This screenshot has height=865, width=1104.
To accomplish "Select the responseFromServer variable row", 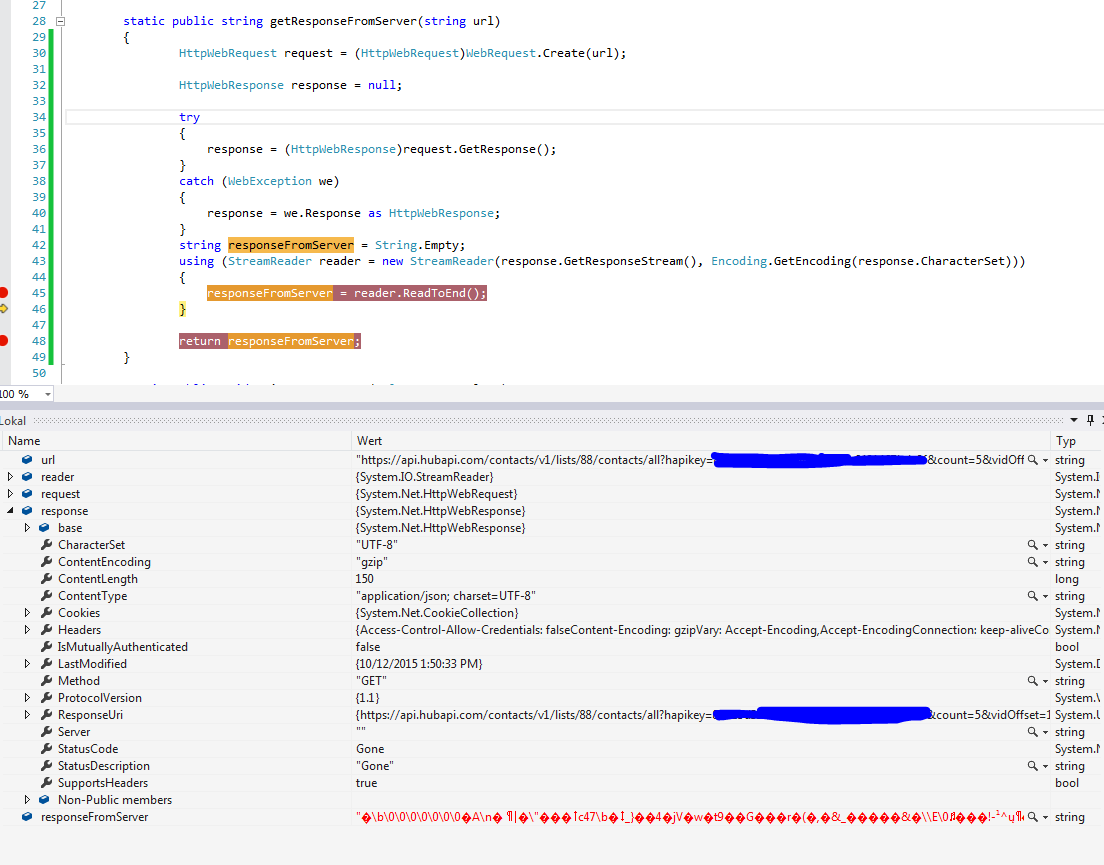I will coord(552,817).
